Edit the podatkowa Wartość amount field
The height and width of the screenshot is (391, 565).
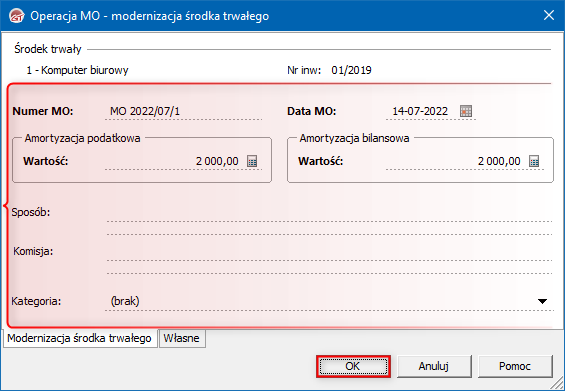[x=175, y=161]
